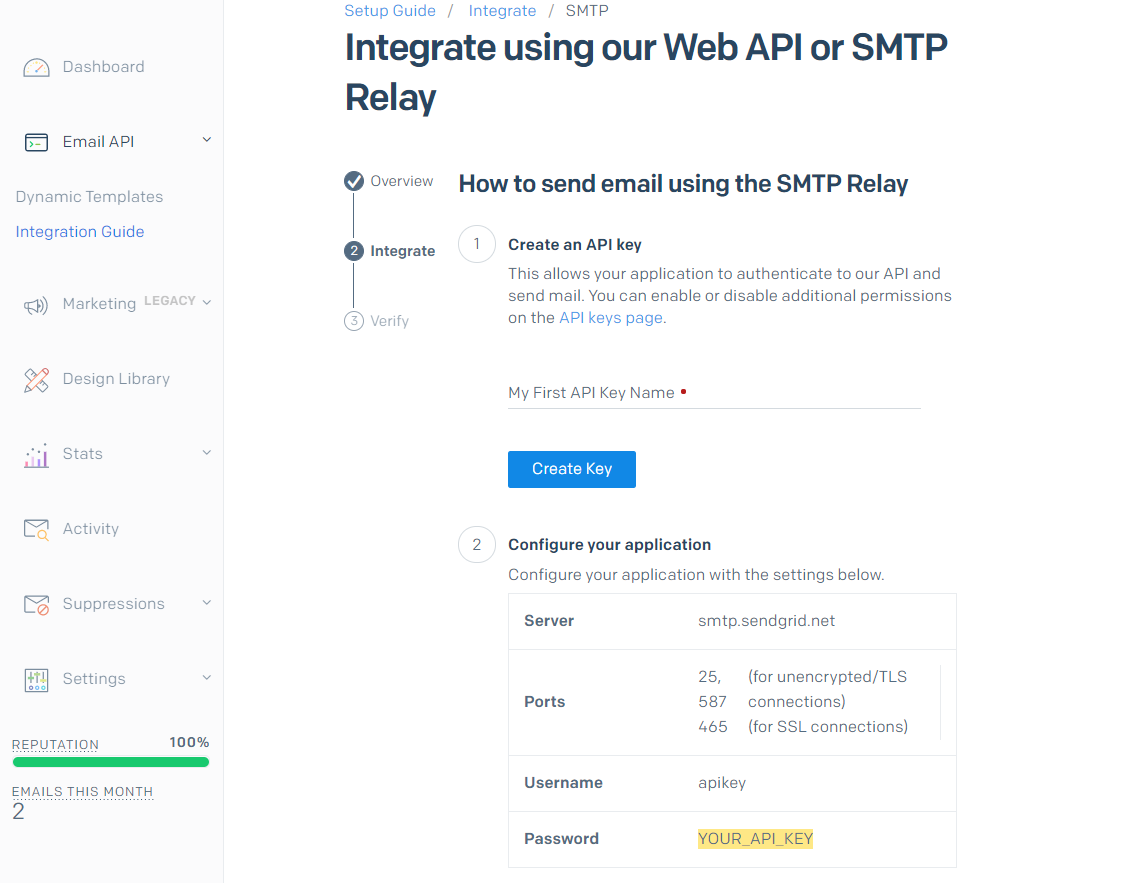Click the EMAILS THIS MONTH label
The width and height of the screenshot is (1126, 883).
83,791
